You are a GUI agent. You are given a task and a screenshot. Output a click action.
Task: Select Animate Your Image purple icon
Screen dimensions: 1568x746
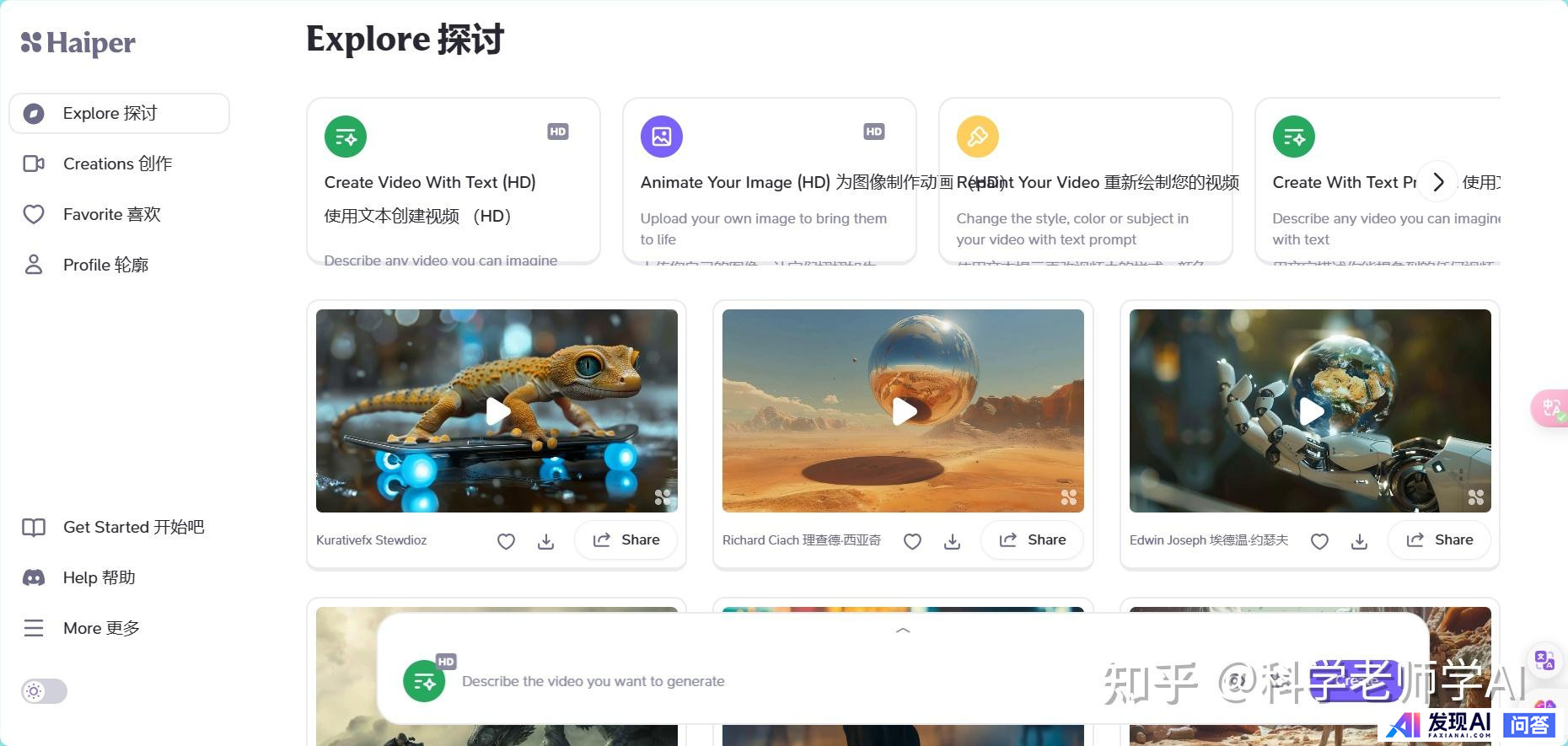coord(662,137)
